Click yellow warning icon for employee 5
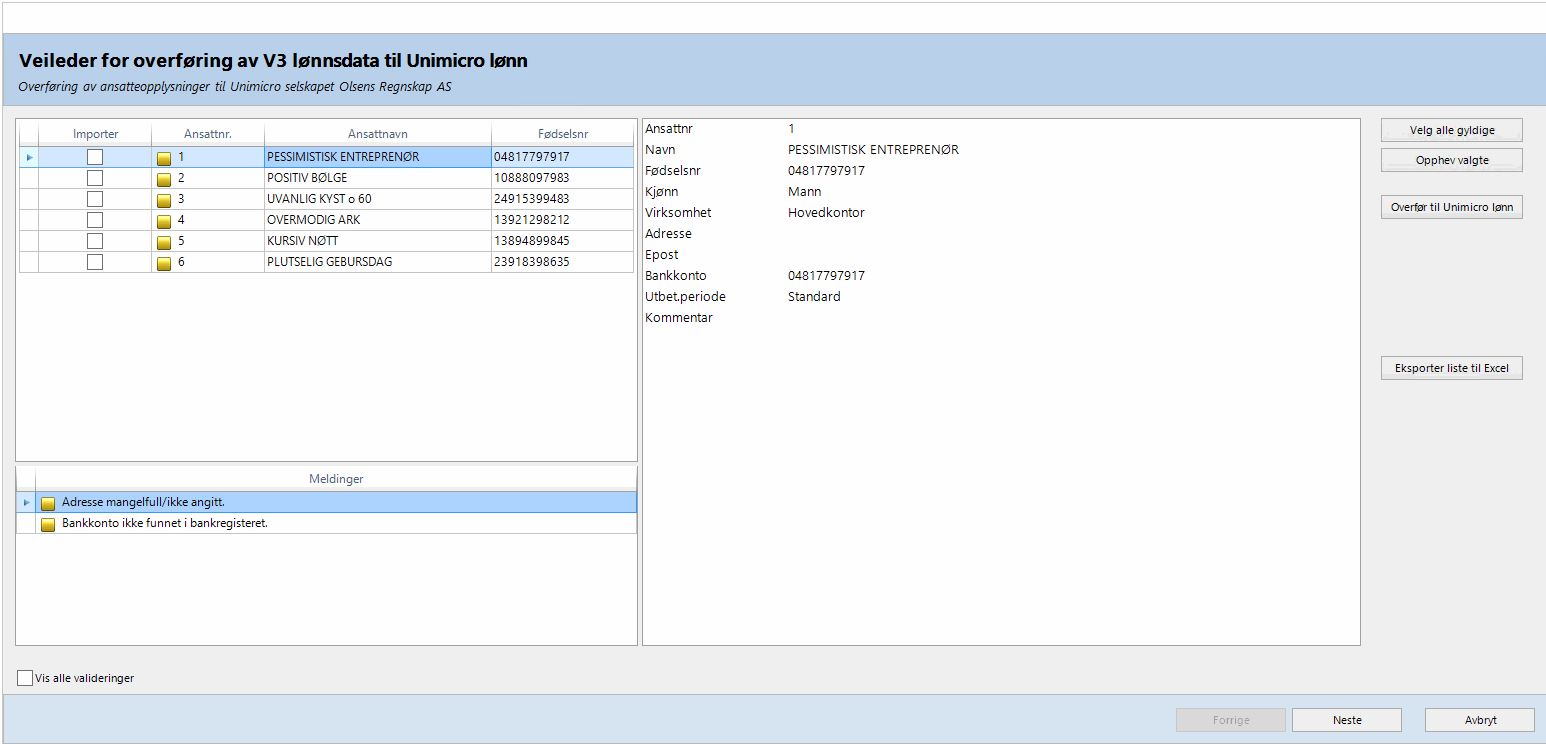 (164, 241)
